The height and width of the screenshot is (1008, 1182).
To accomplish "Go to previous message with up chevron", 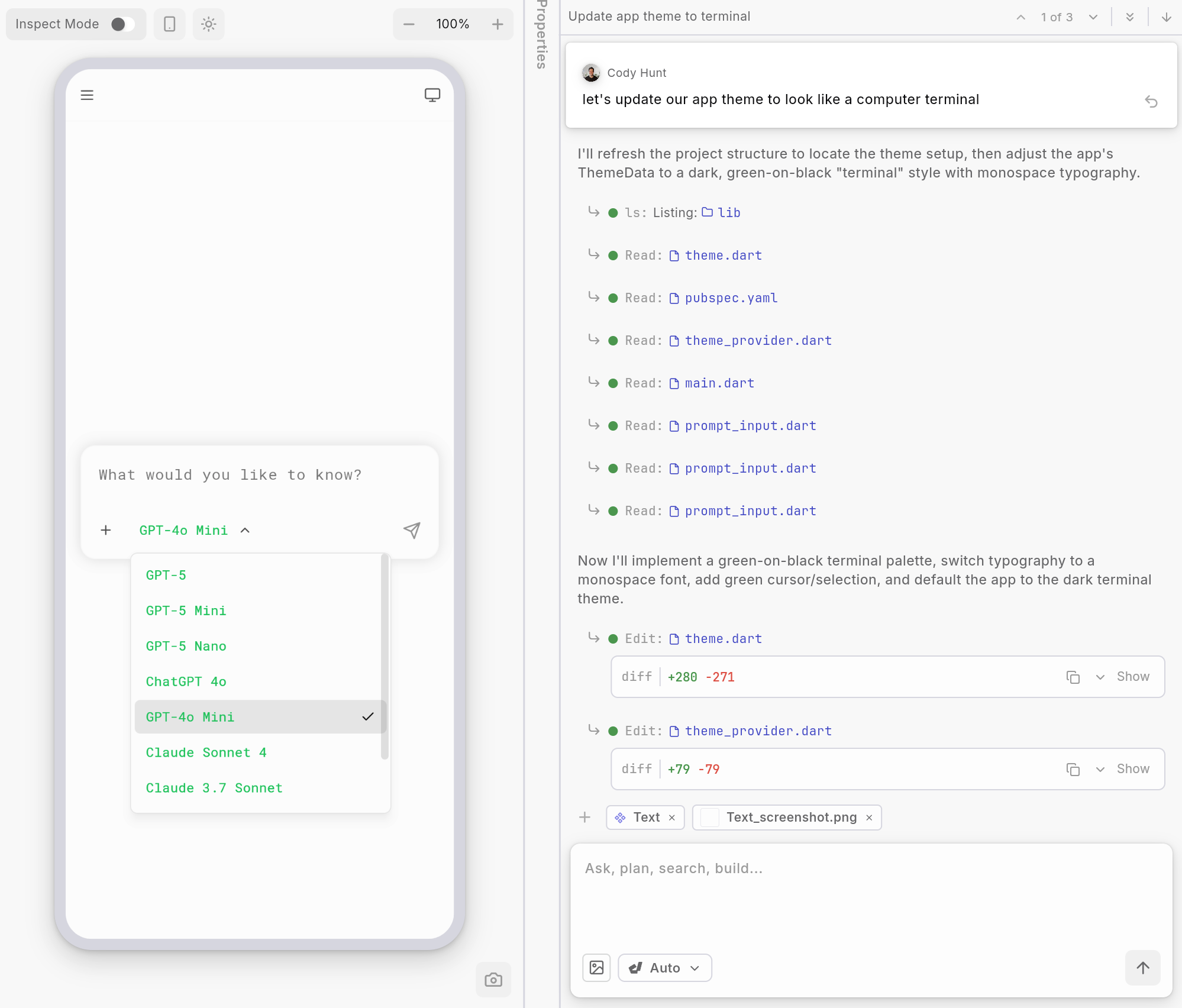I will coord(1021,17).
